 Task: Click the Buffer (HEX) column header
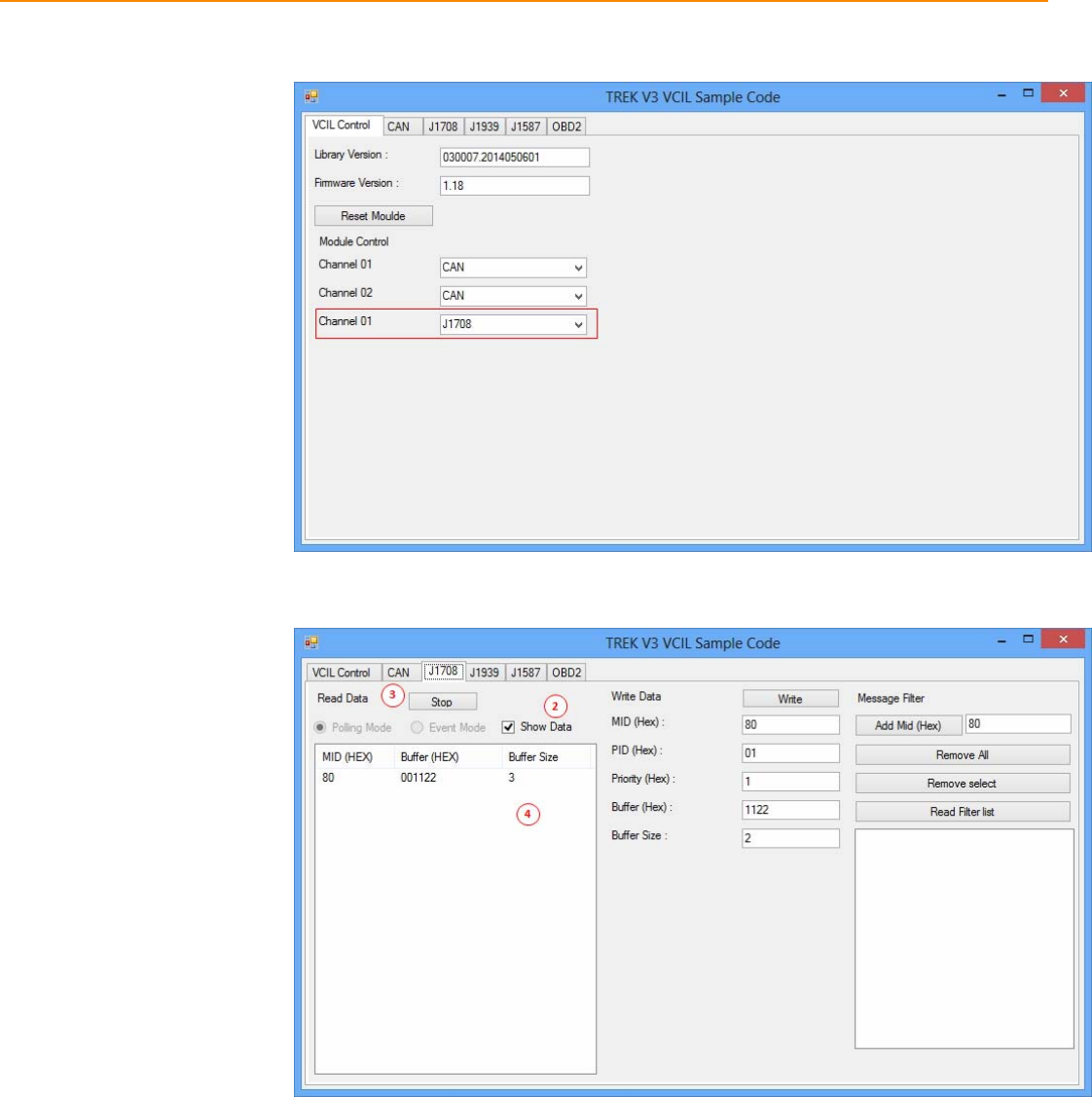[449, 757]
